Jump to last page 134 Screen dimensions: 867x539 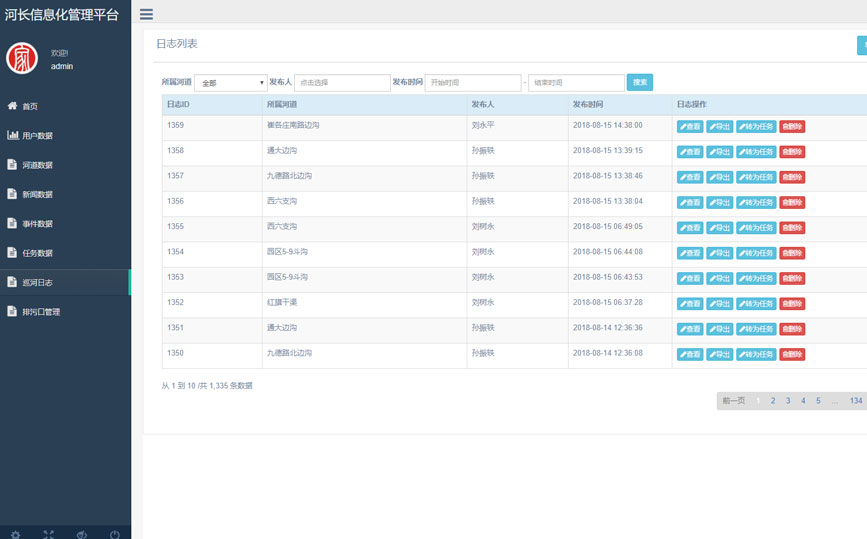(x=856, y=401)
